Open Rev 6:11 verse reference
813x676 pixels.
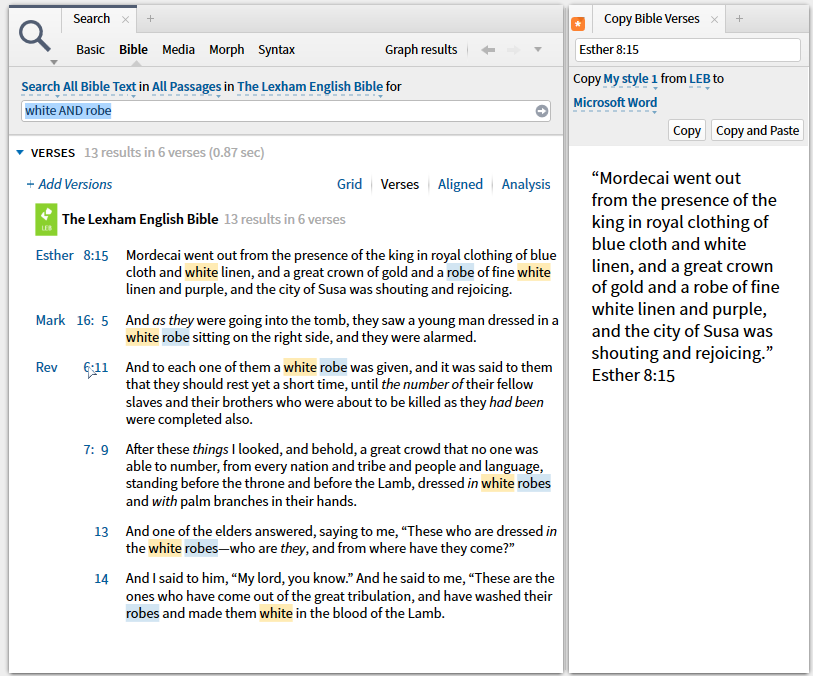point(72,368)
